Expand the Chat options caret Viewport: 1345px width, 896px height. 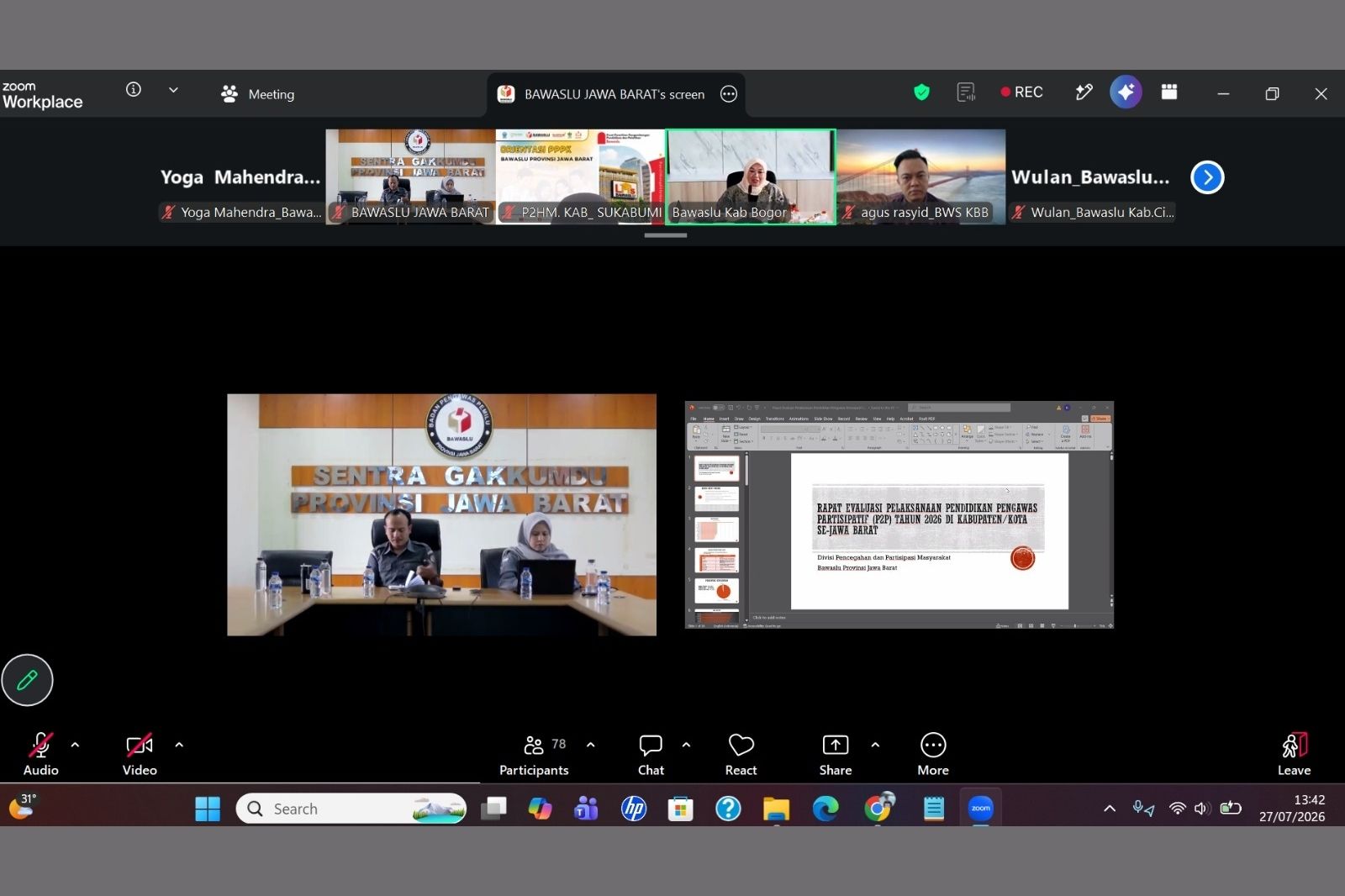687,745
